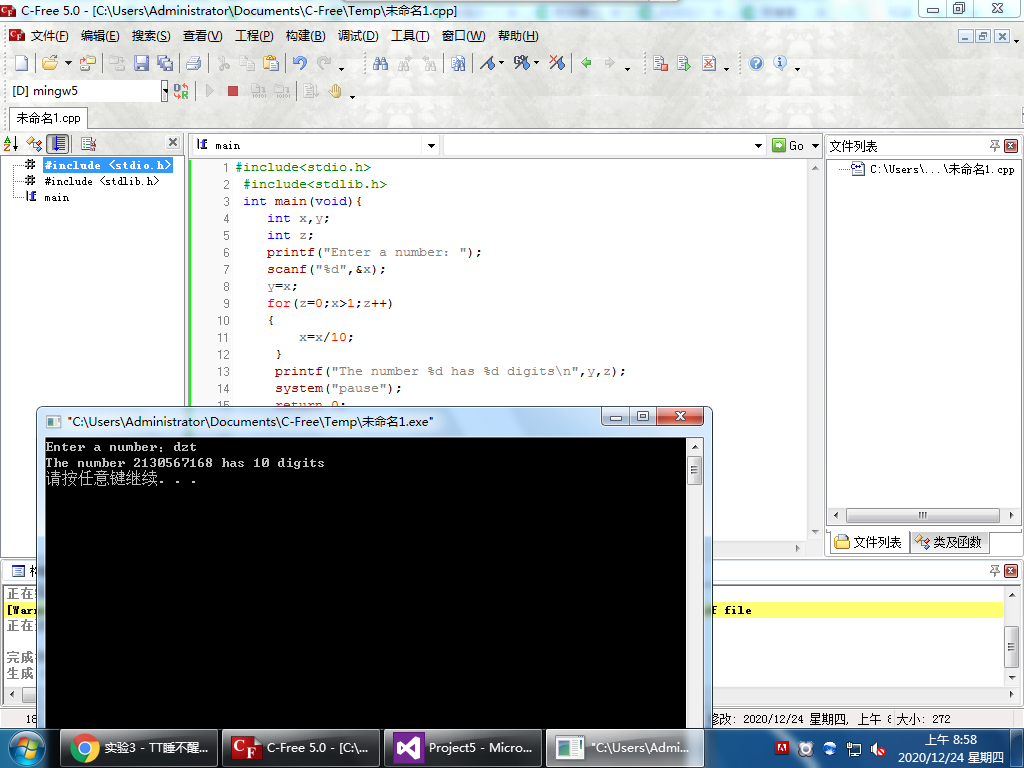Click the Save file floppy icon

[x=141, y=63]
